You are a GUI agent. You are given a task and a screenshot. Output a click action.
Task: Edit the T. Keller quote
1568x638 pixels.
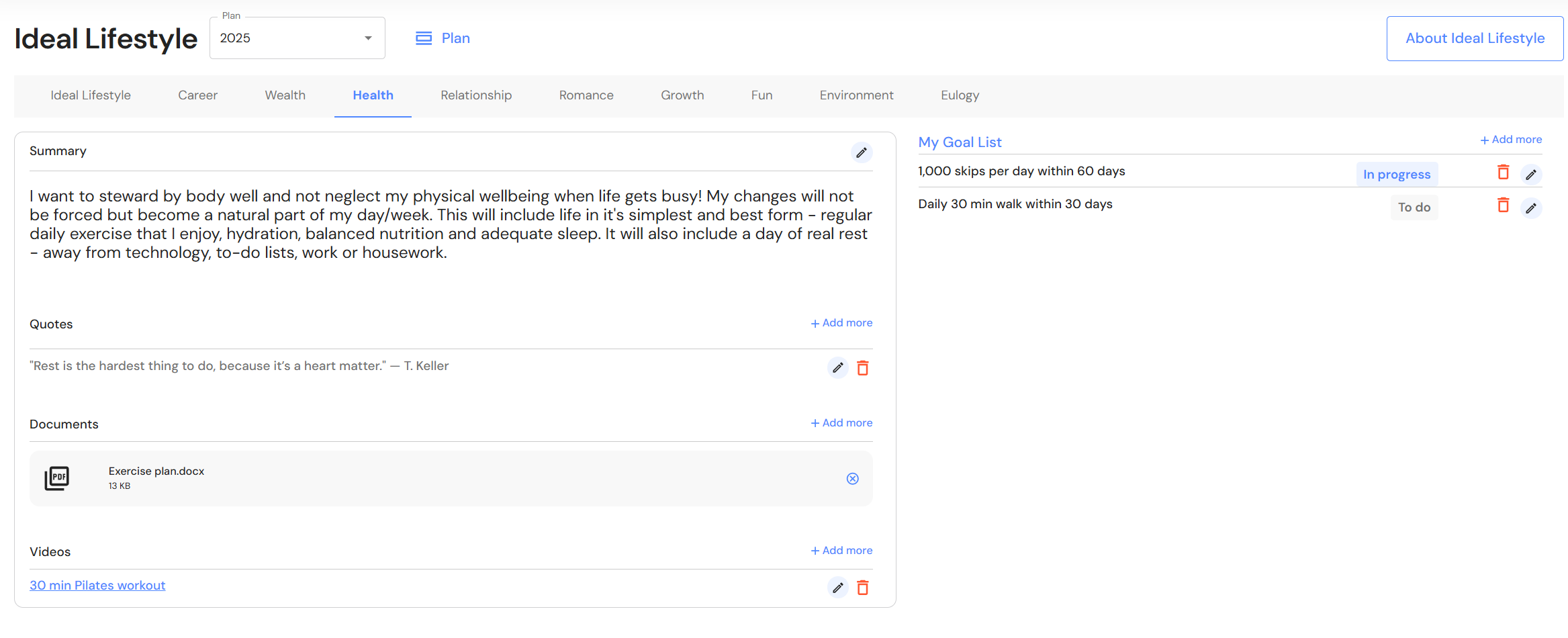click(x=837, y=367)
